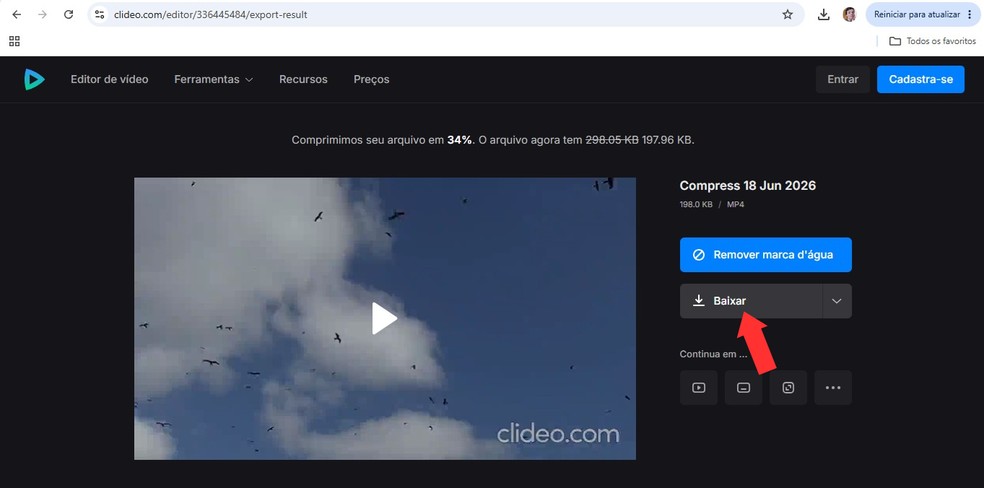The width and height of the screenshot is (984, 488).
Task: Bookmark page with the star icon
Action: click(x=788, y=14)
